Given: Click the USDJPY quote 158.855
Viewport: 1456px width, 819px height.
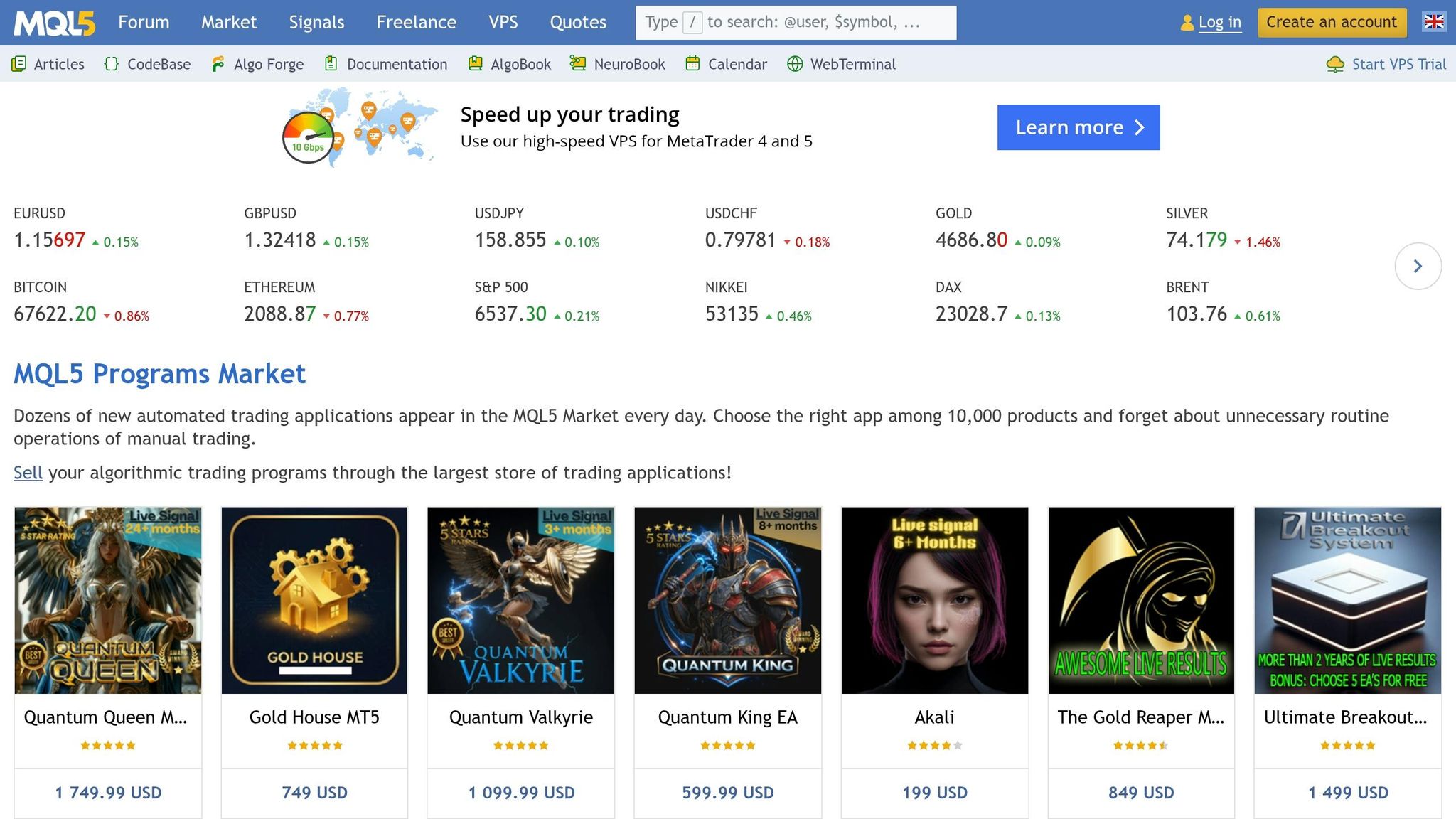Looking at the screenshot, I should 510,240.
